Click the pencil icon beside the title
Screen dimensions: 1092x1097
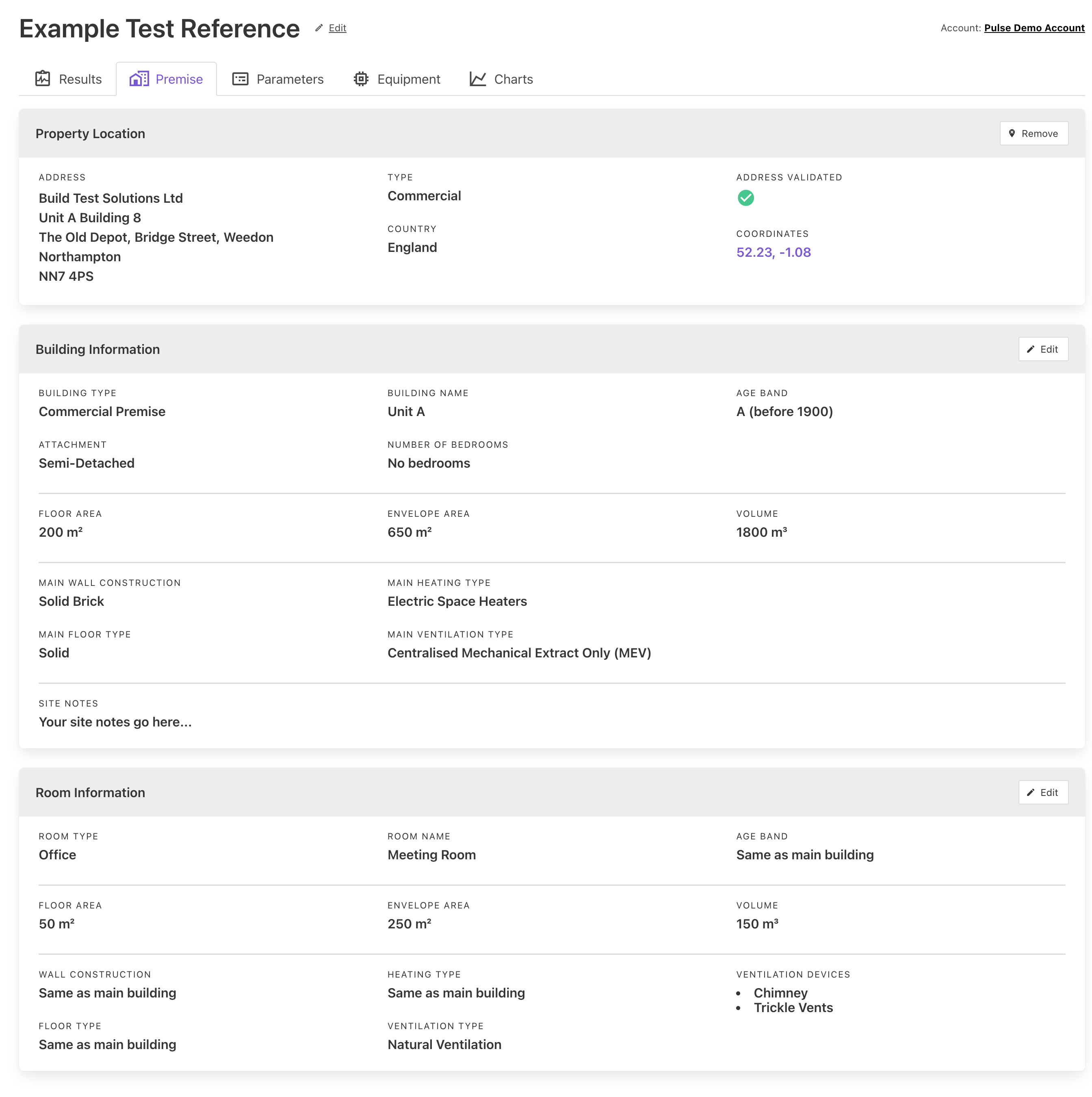pyautogui.click(x=319, y=28)
